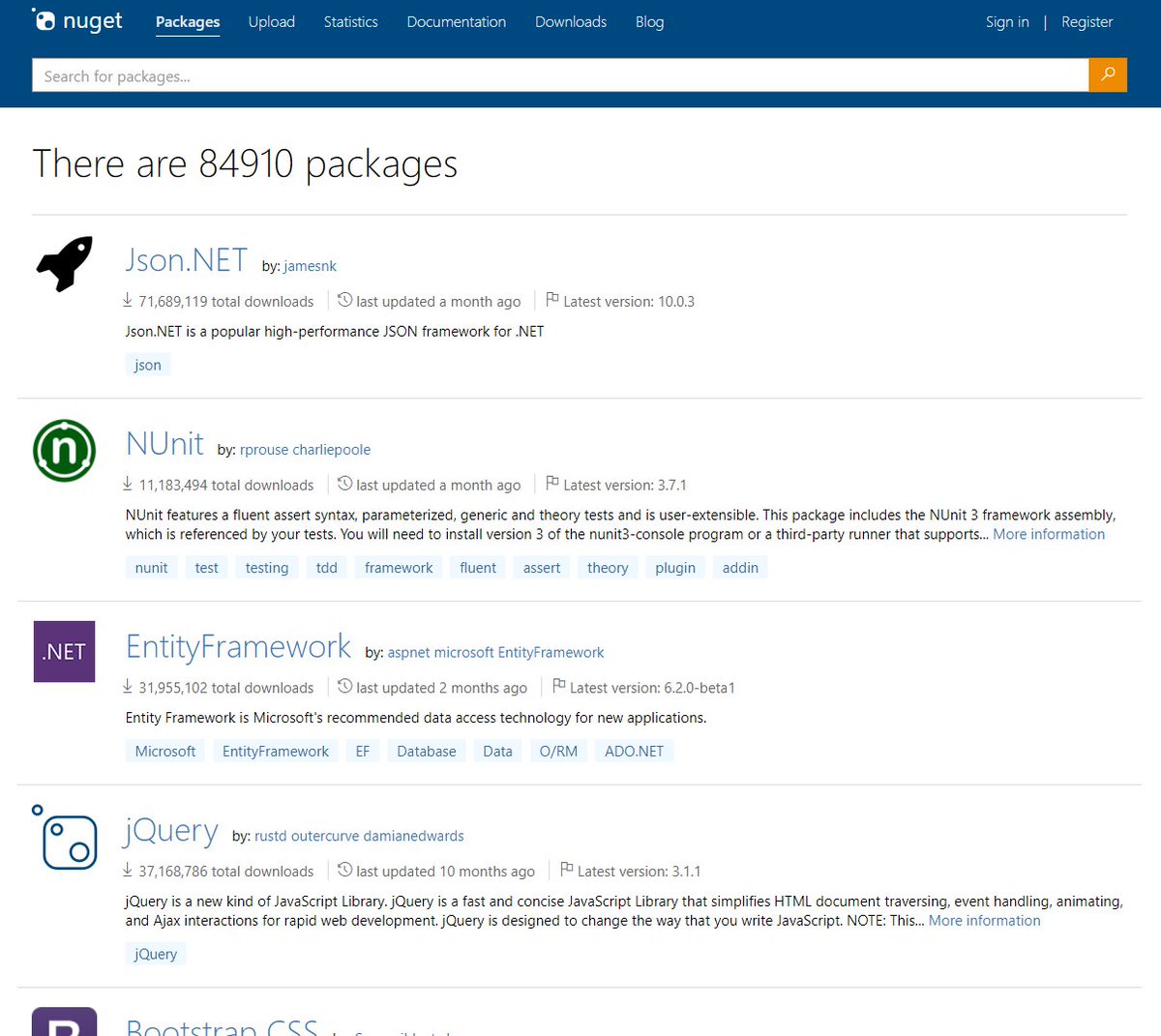View author aspnet's profile

(x=409, y=653)
